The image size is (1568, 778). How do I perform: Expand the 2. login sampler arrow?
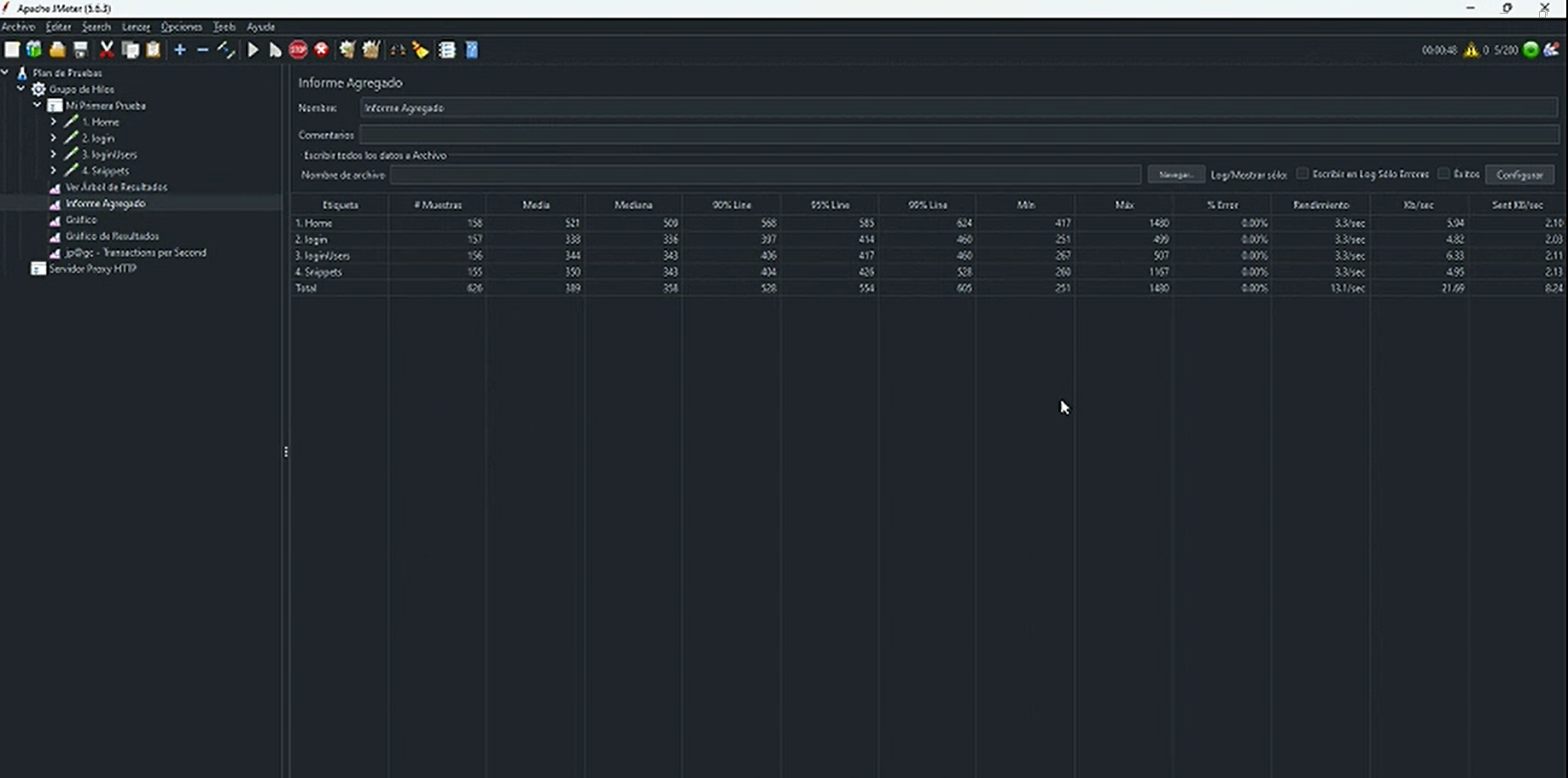coord(54,138)
